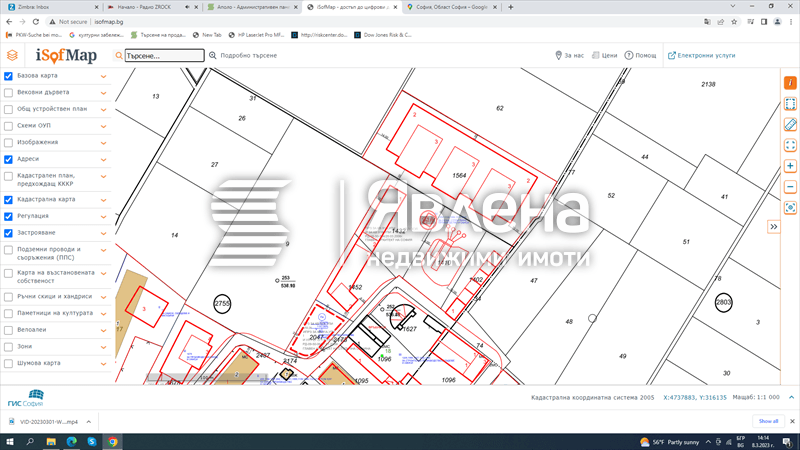The width and height of the screenshot is (800, 450).
Task: Expand the Кадастрална карта chevron
Action: (x=104, y=200)
